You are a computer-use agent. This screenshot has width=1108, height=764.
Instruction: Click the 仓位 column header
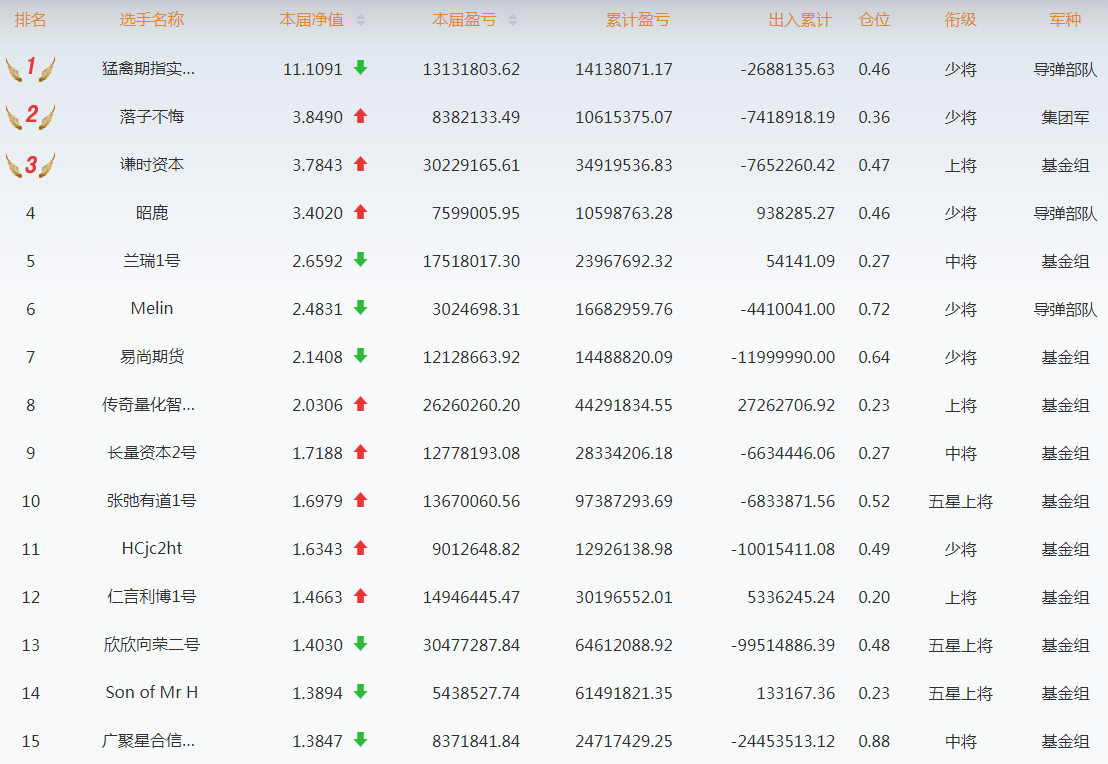coord(874,20)
